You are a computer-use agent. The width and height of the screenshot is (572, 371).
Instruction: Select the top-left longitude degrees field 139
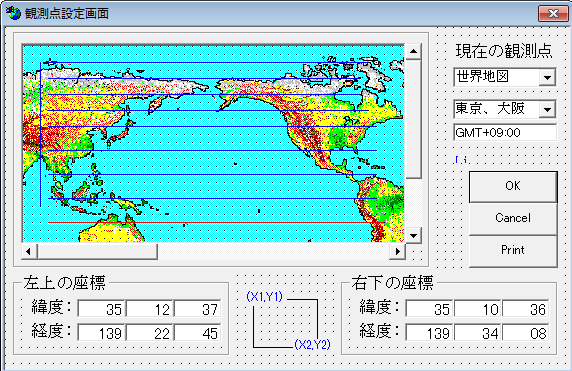[101, 333]
